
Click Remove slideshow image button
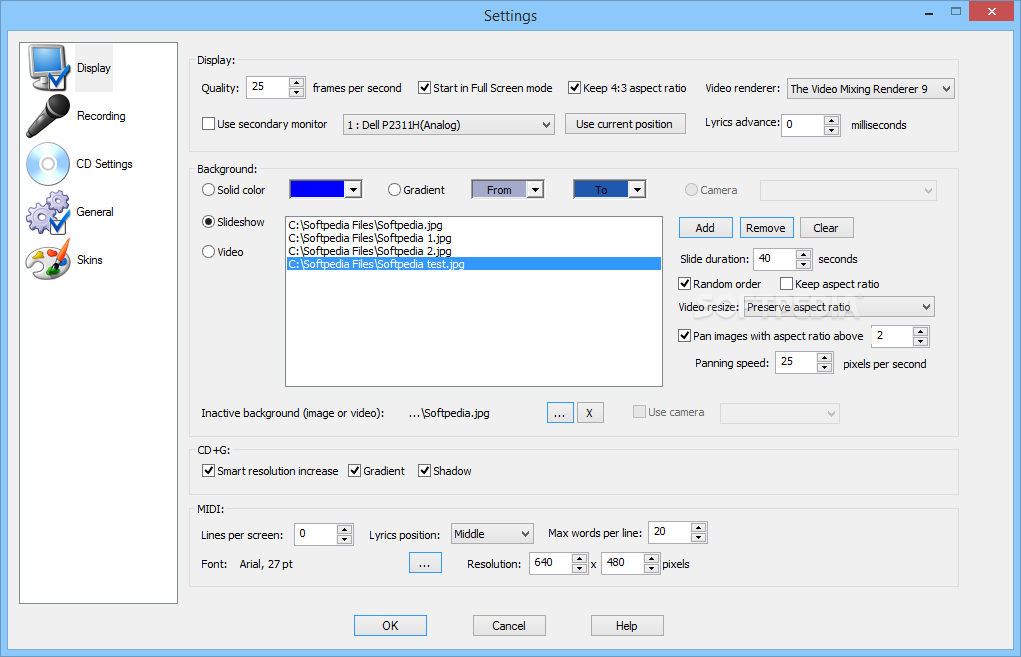coord(766,228)
